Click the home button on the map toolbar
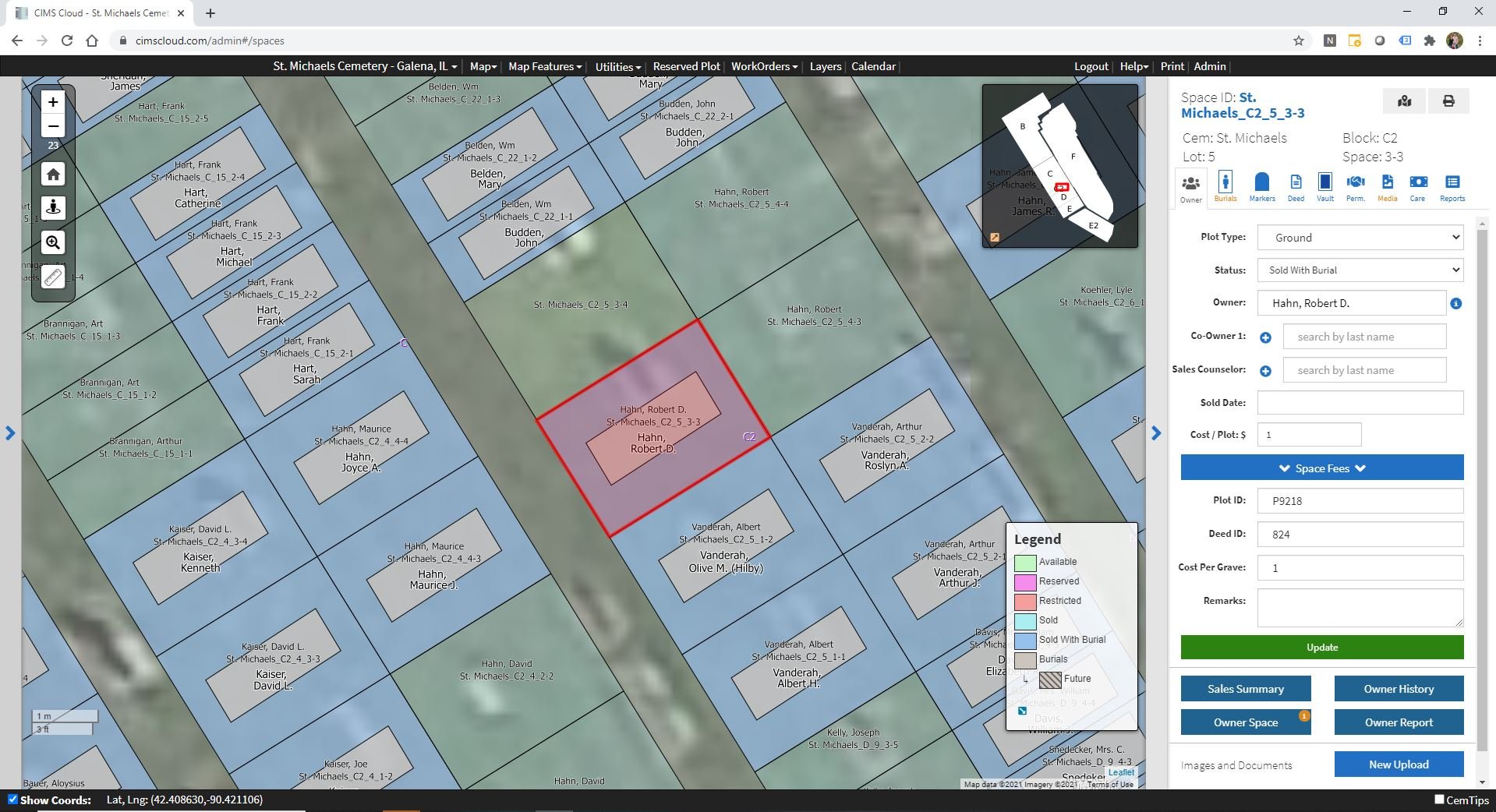This screenshot has width=1496, height=812. pos(52,174)
